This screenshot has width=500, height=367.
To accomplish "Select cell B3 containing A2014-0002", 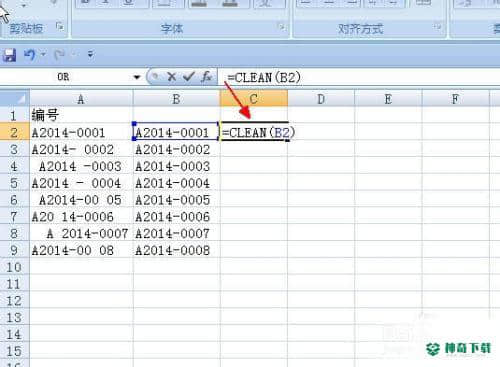I will click(176, 149).
